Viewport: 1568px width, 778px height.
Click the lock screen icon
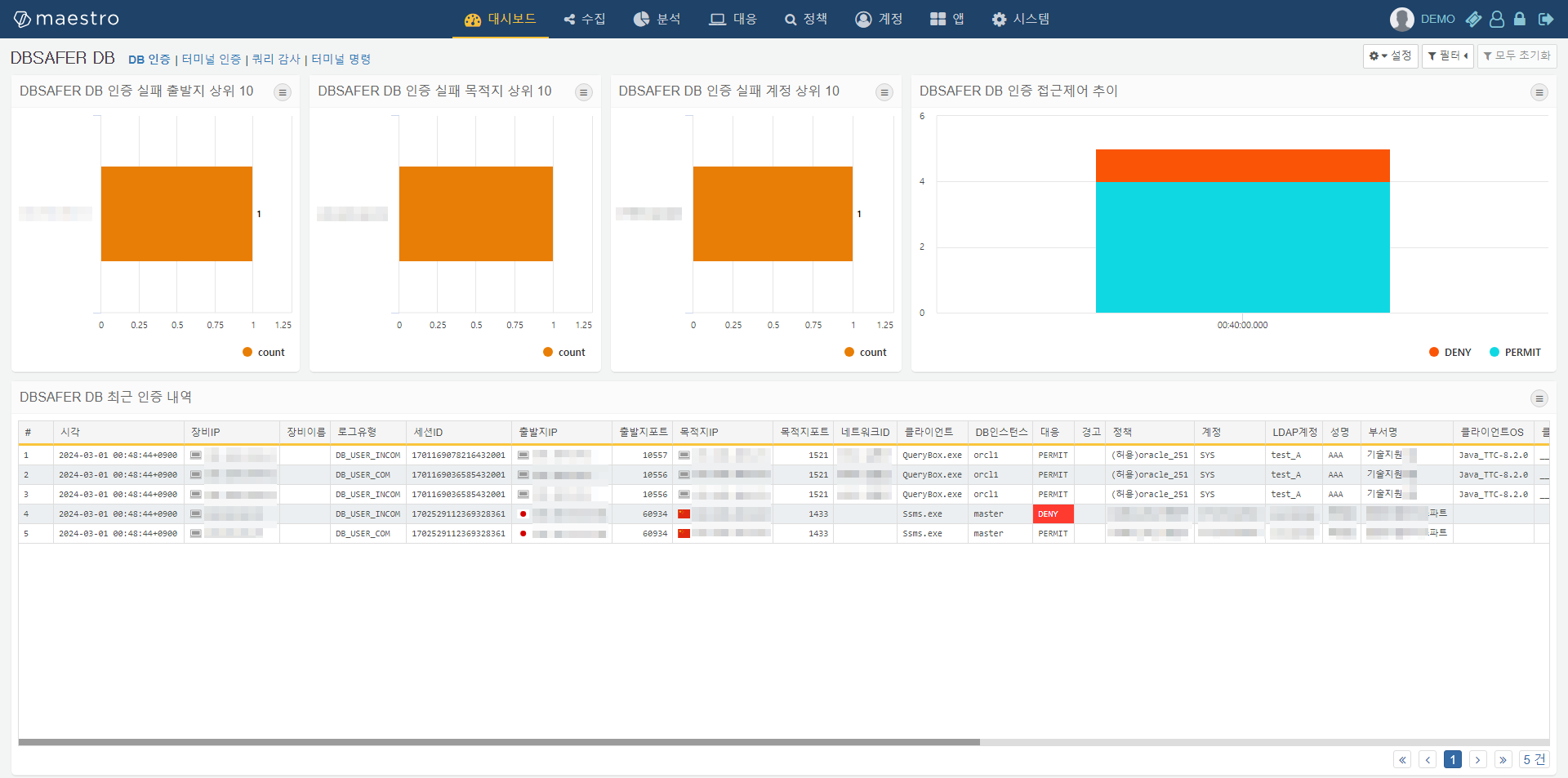[x=1520, y=19]
